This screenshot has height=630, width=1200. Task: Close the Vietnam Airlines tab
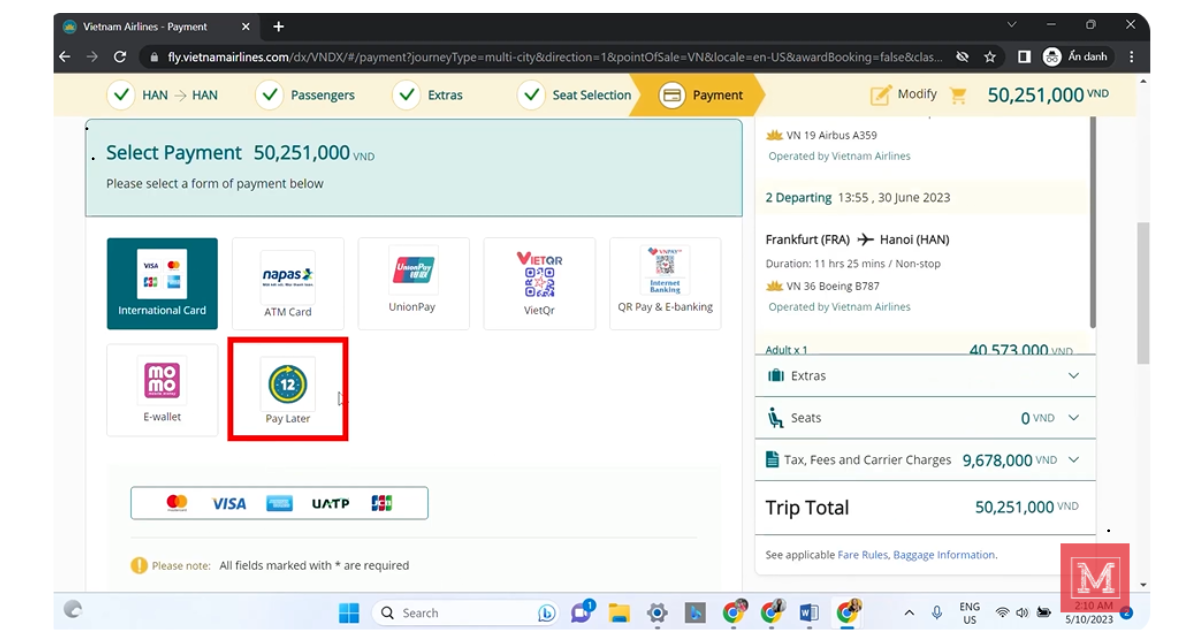tap(244, 26)
